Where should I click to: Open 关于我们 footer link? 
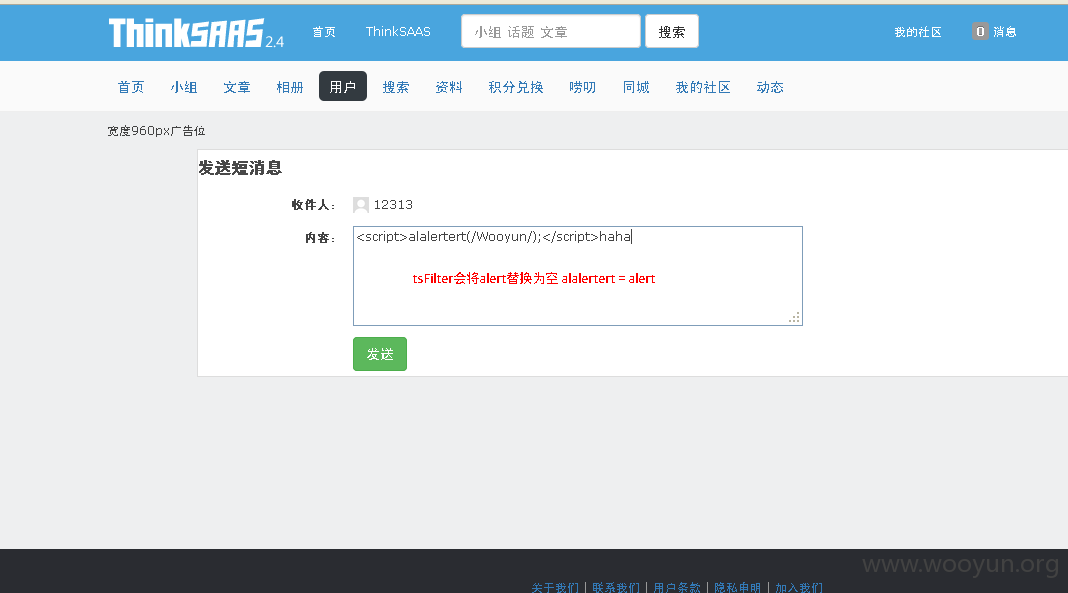click(x=555, y=588)
